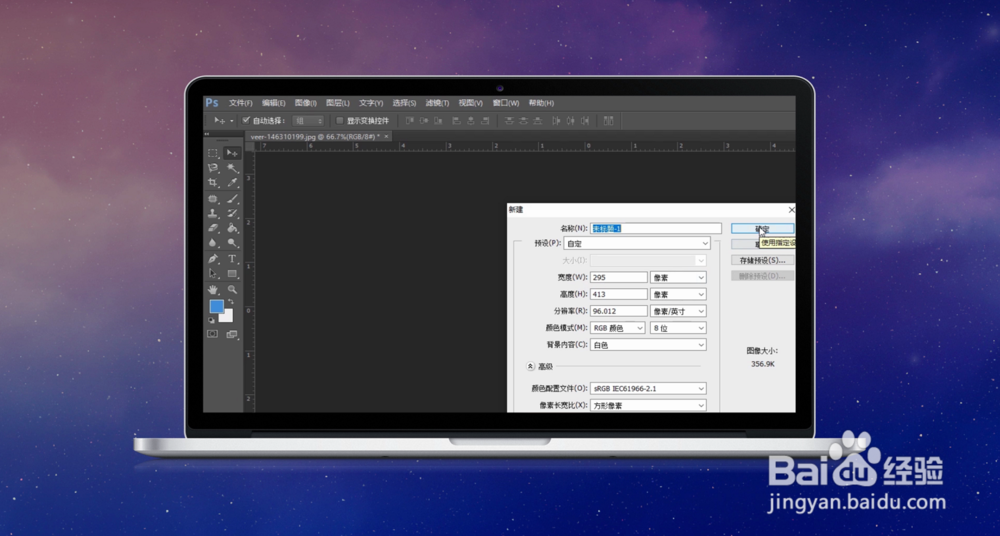Screen dimensions: 1000x536
Task: Enable the 显示变换控件 checkbox
Action: (340, 121)
